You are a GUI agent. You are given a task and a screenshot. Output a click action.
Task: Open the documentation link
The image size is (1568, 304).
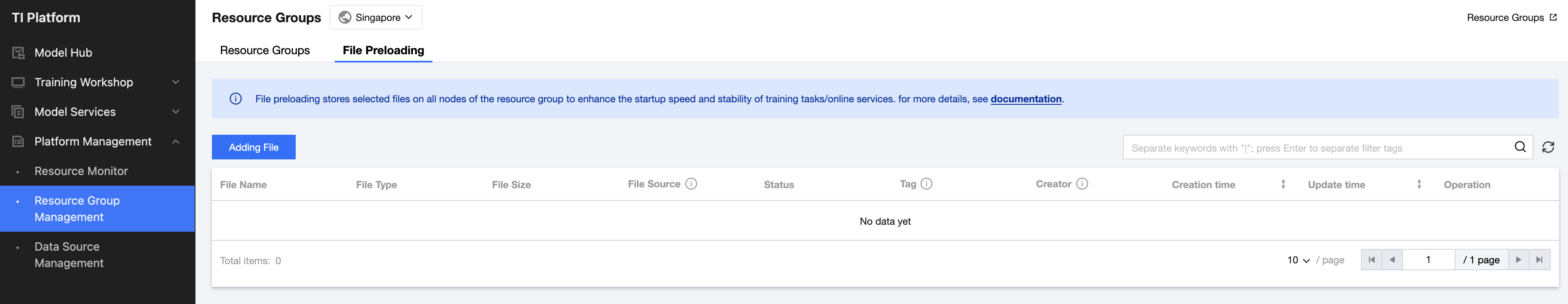click(x=1025, y=99)
